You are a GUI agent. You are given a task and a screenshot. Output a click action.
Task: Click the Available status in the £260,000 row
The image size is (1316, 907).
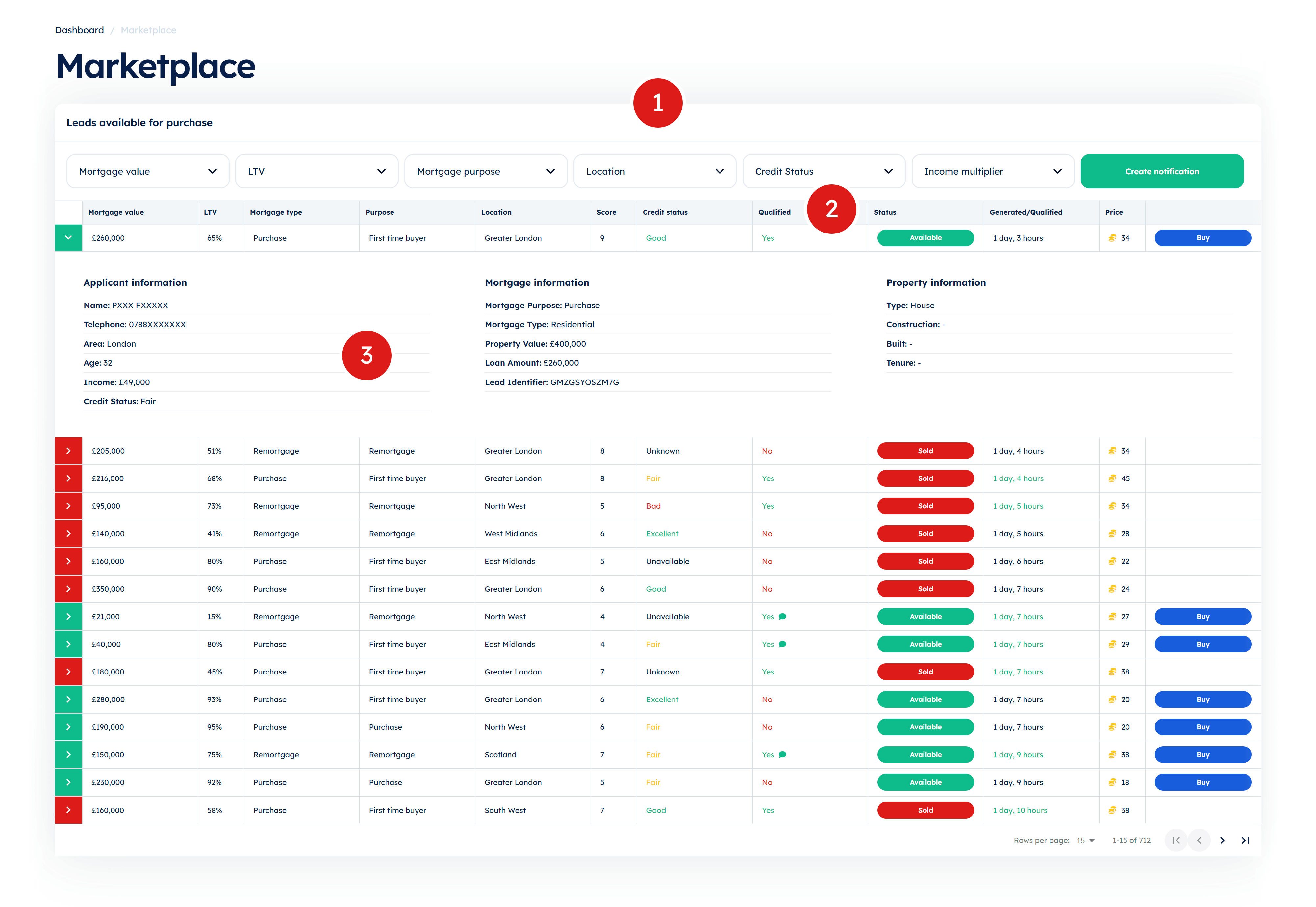[925, 237]
